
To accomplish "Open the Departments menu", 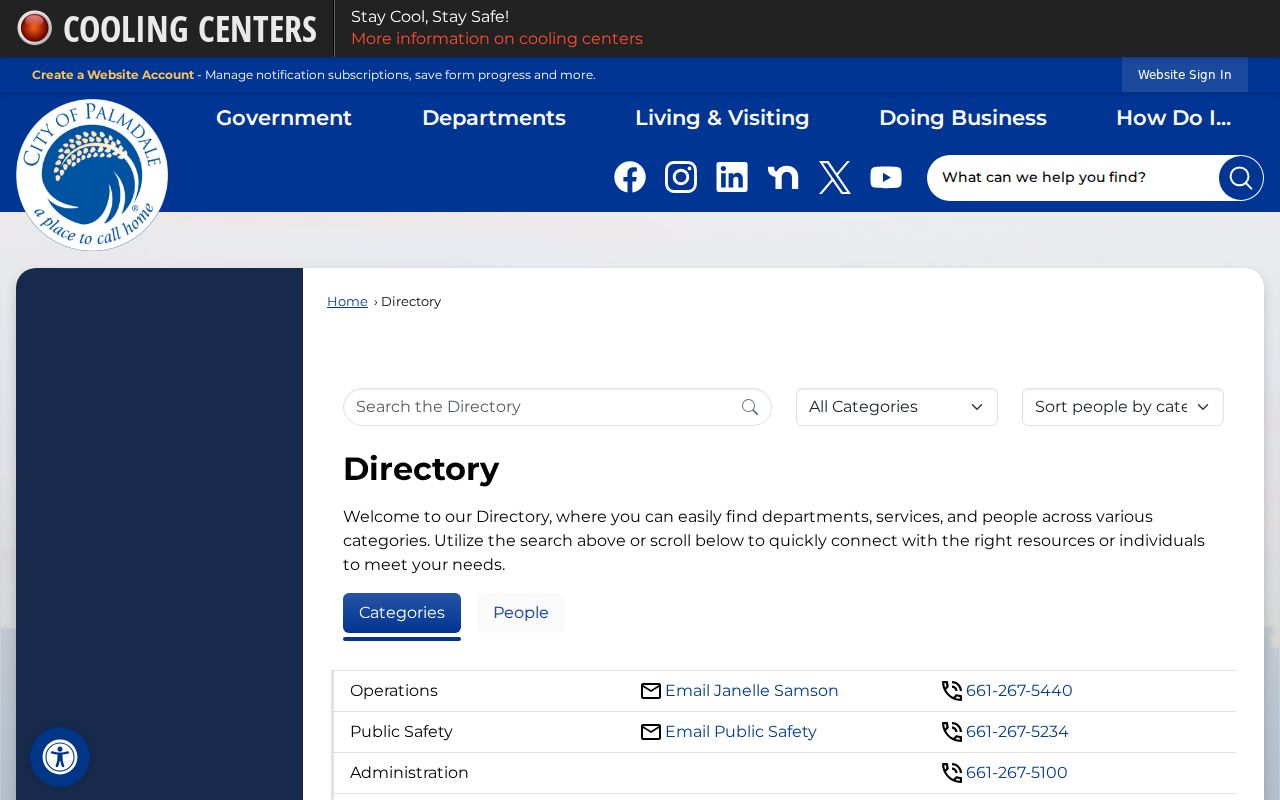I will [x=494, y=118].
